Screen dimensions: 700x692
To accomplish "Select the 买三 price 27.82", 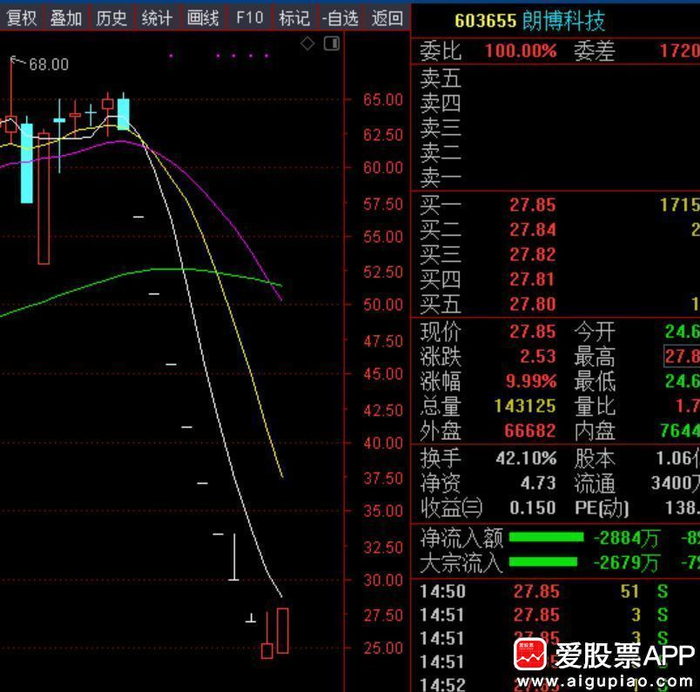I will pos(533,255).
